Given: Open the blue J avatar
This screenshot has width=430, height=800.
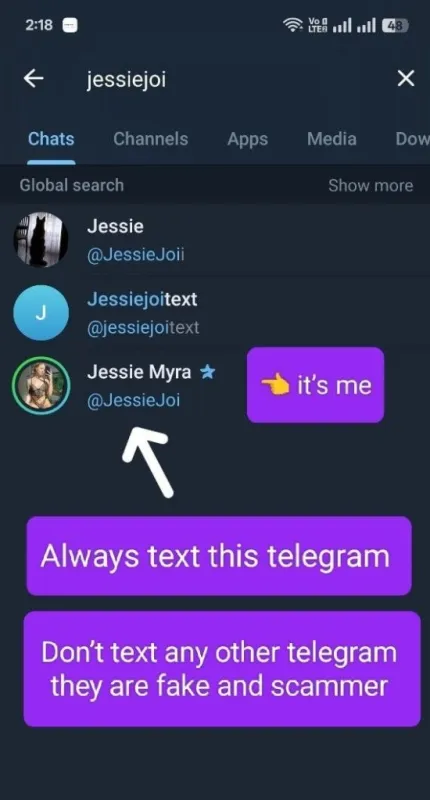Looking at the screenshot, I should point(41,313).
